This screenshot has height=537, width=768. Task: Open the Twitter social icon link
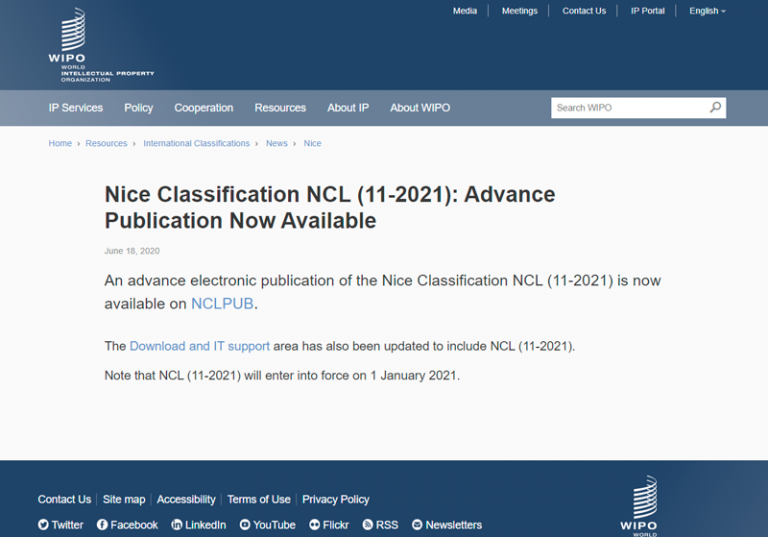click(61, 525)
